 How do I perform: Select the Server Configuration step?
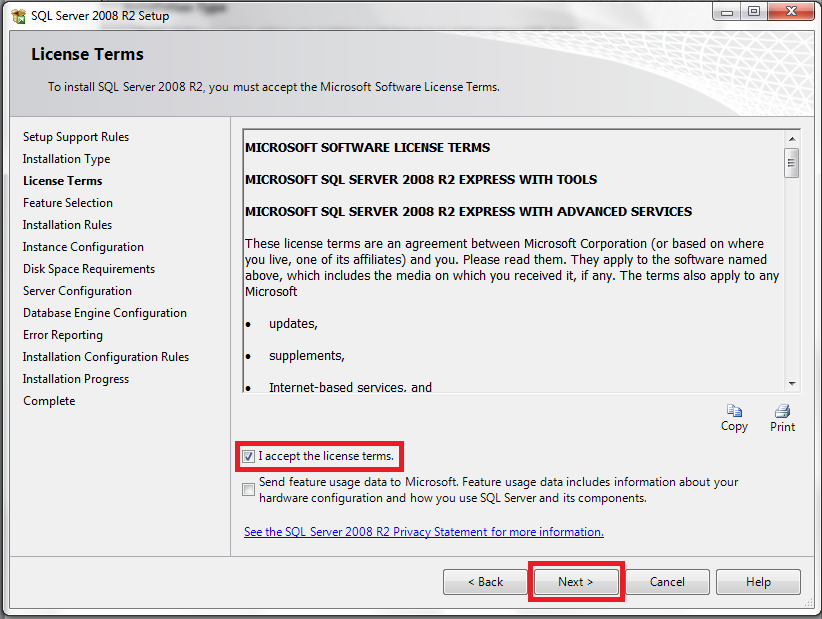tap(77, 291)
